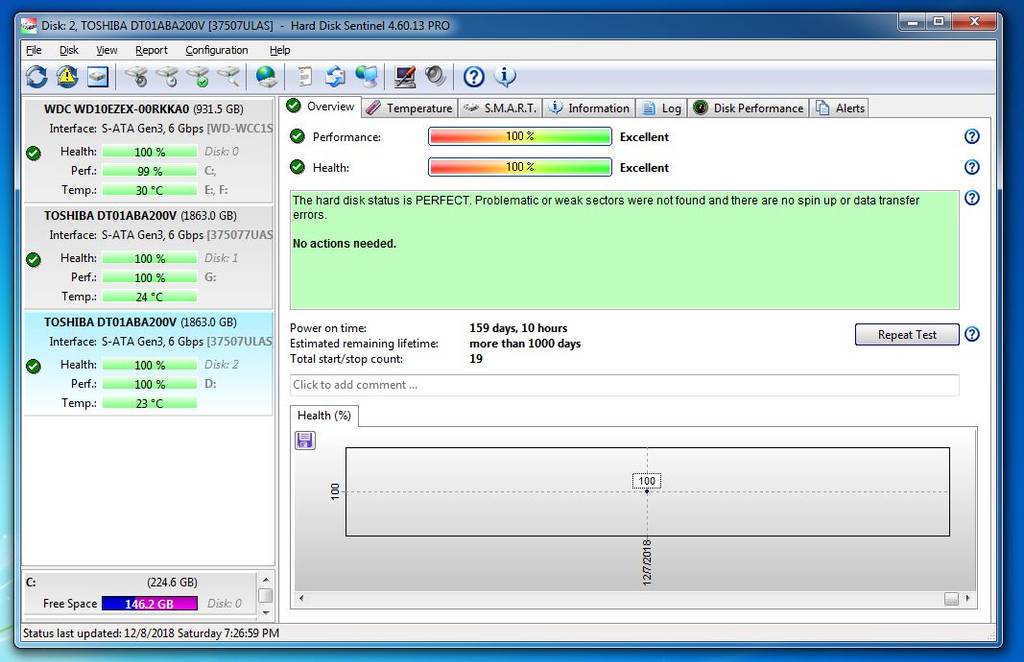Click the yellow warning refresh toolbar icon
1024x662 pixels.
pos(67,76)
